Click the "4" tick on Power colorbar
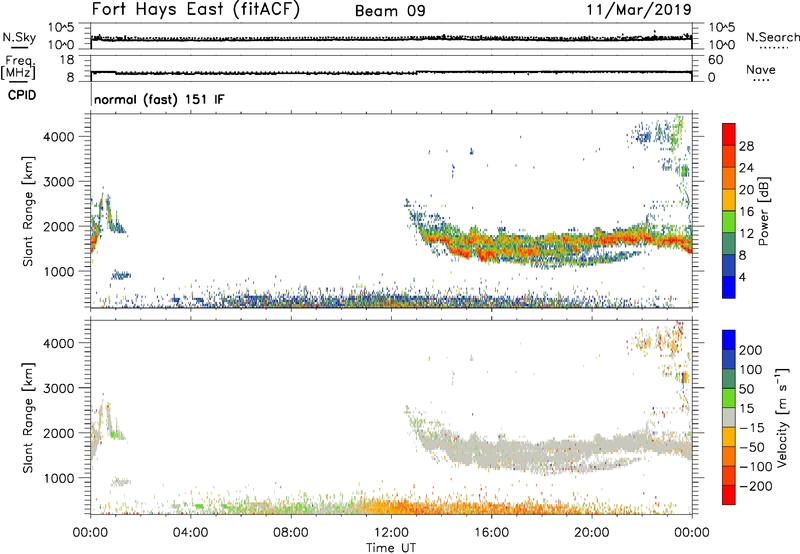Screen dimensions: 800x554 [x=742, y=277]
